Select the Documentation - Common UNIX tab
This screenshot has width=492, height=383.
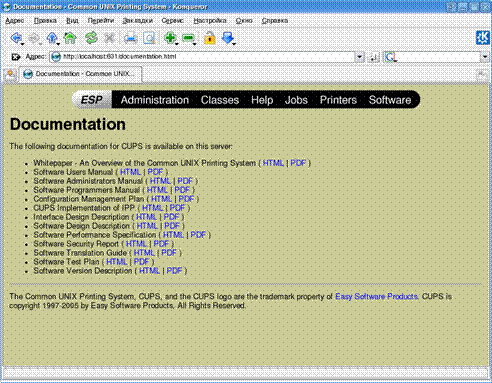(x=81, y=74)
